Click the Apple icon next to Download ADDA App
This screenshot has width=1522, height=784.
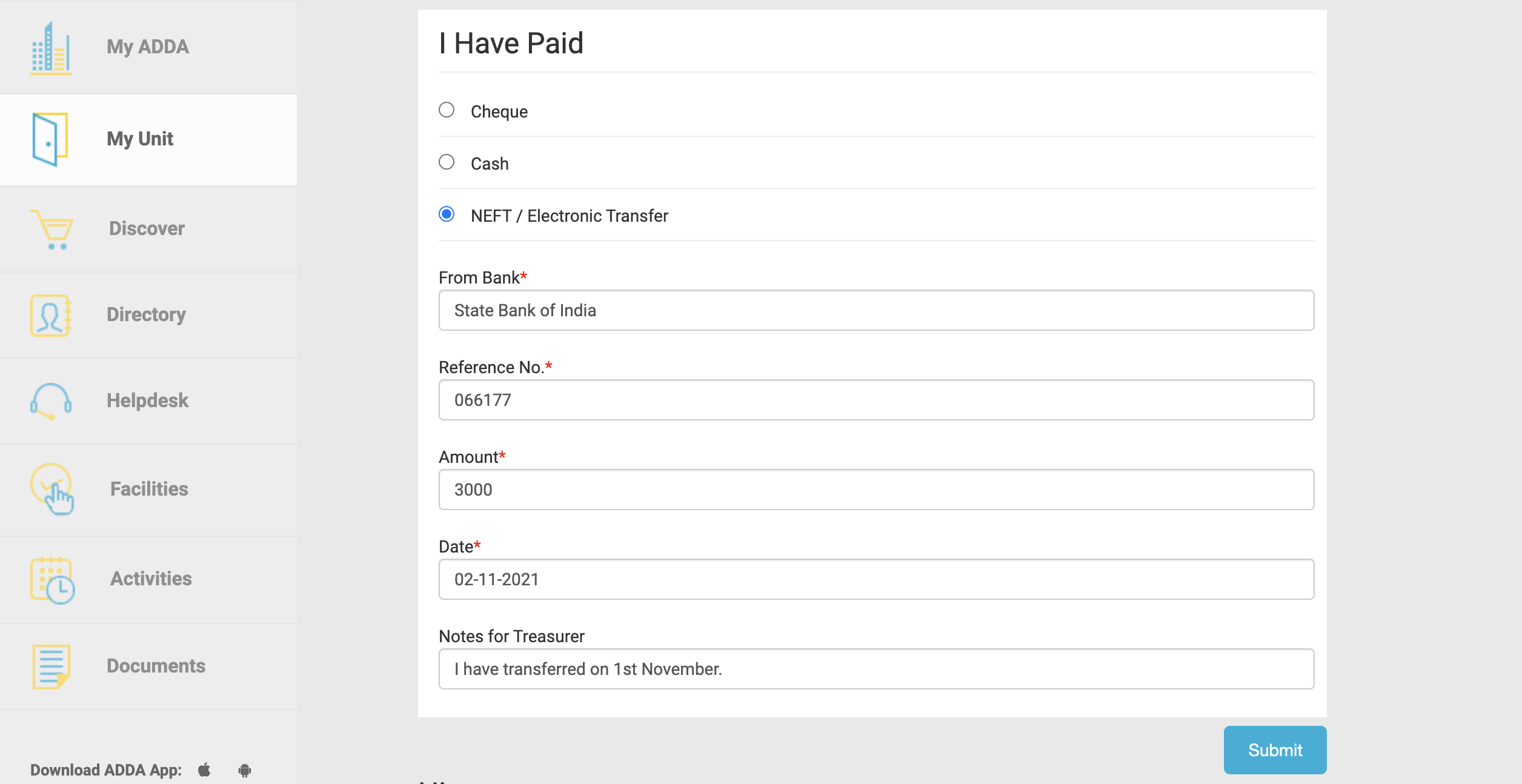(204, 770)
